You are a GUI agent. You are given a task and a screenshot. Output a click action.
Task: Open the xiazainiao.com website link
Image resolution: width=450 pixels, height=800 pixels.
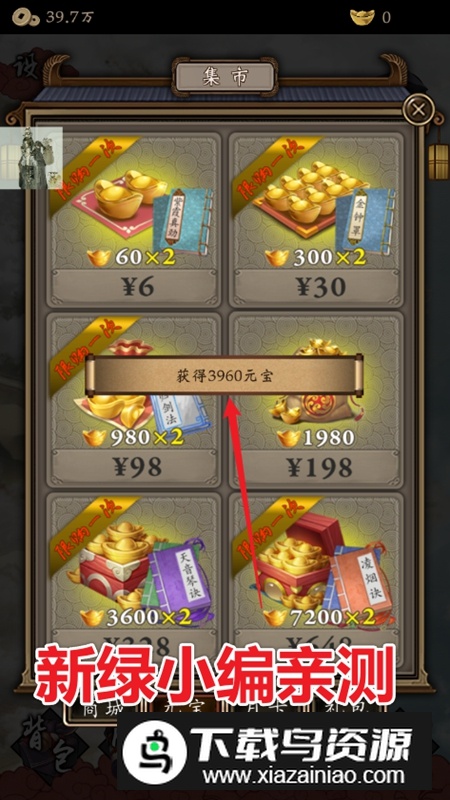[x=303, y=776]
